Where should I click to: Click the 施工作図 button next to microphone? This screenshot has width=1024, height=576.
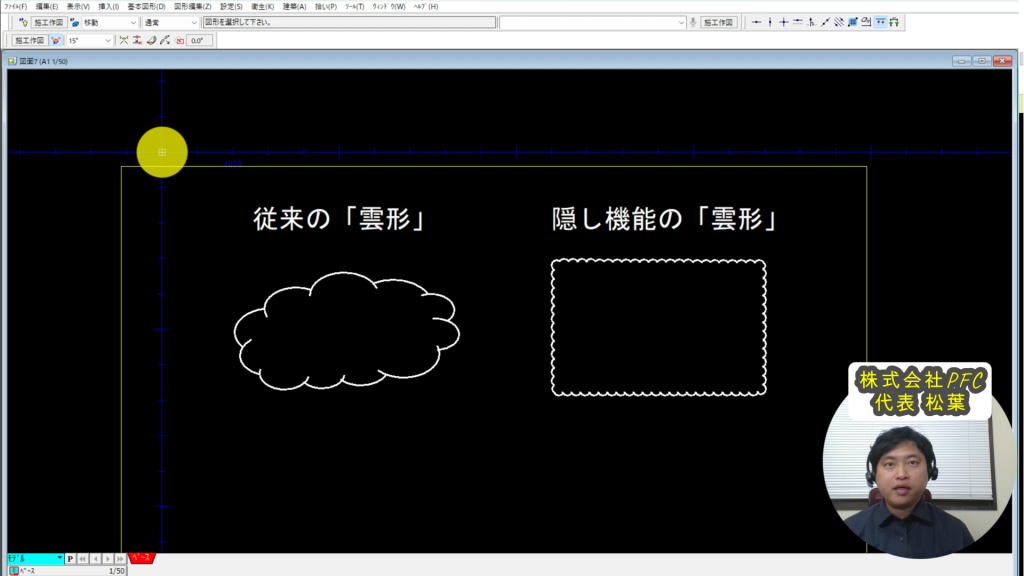718,22
